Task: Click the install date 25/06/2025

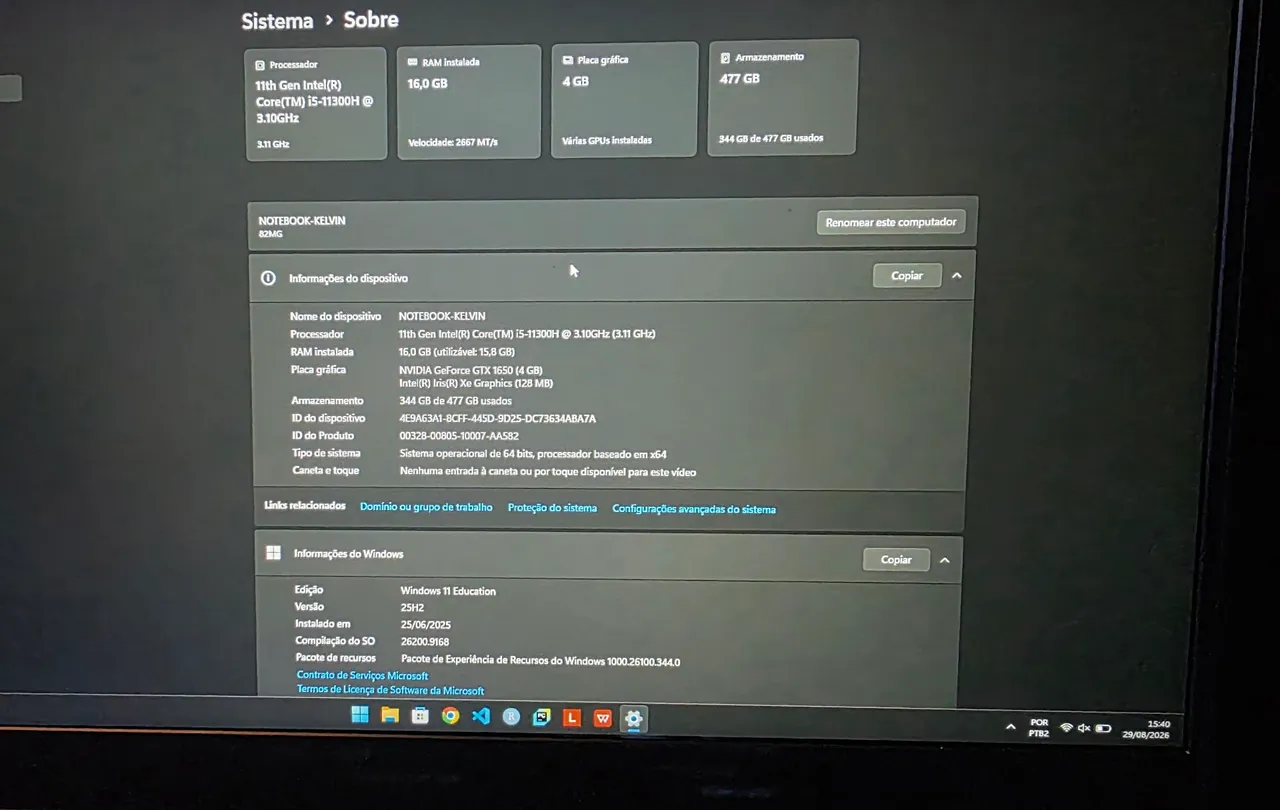Action: point(426,625)
